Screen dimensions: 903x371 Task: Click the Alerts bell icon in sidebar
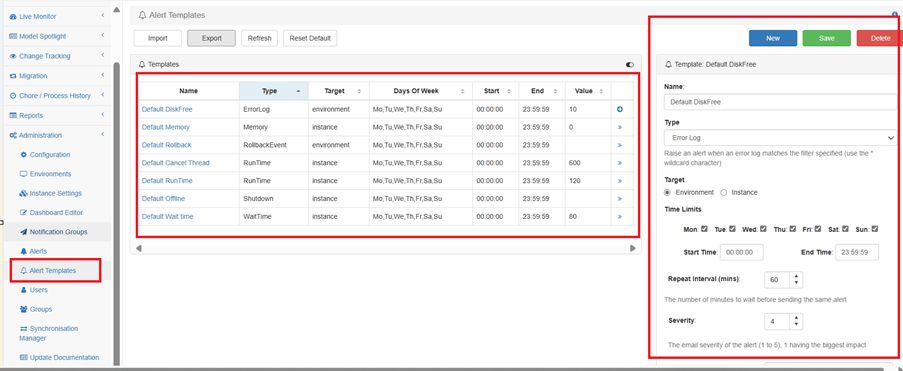pos(24,251)
